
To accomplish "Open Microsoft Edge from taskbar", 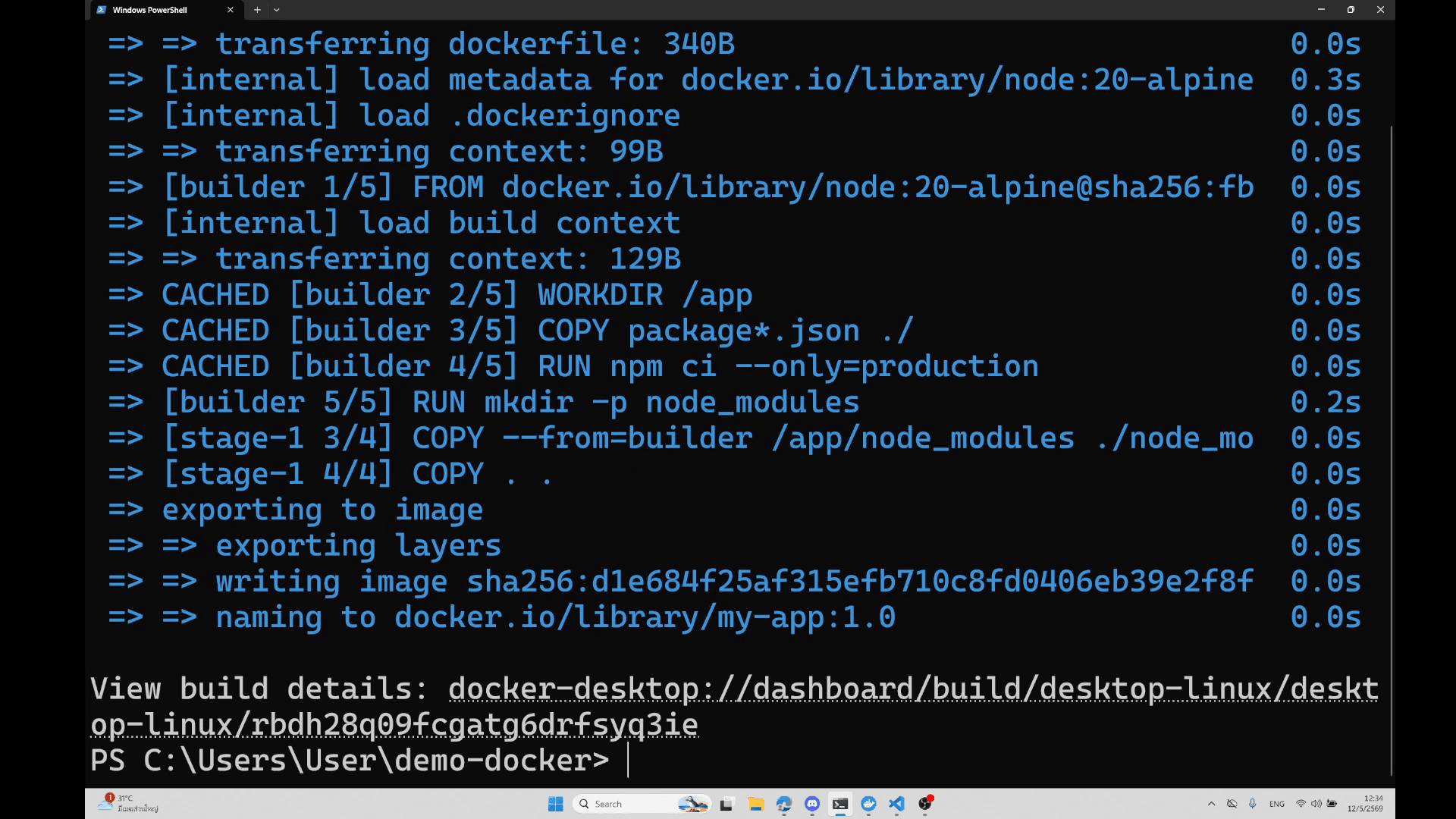I will coord(783,804).
